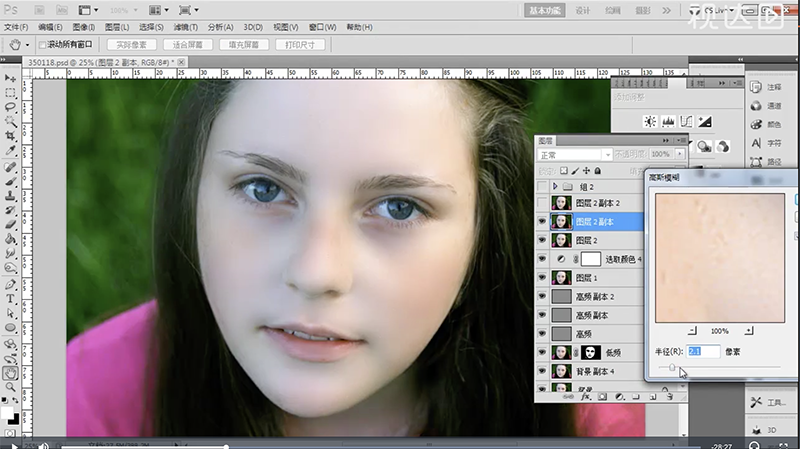Lock all with the padlock icon

[x=597, y=171]
